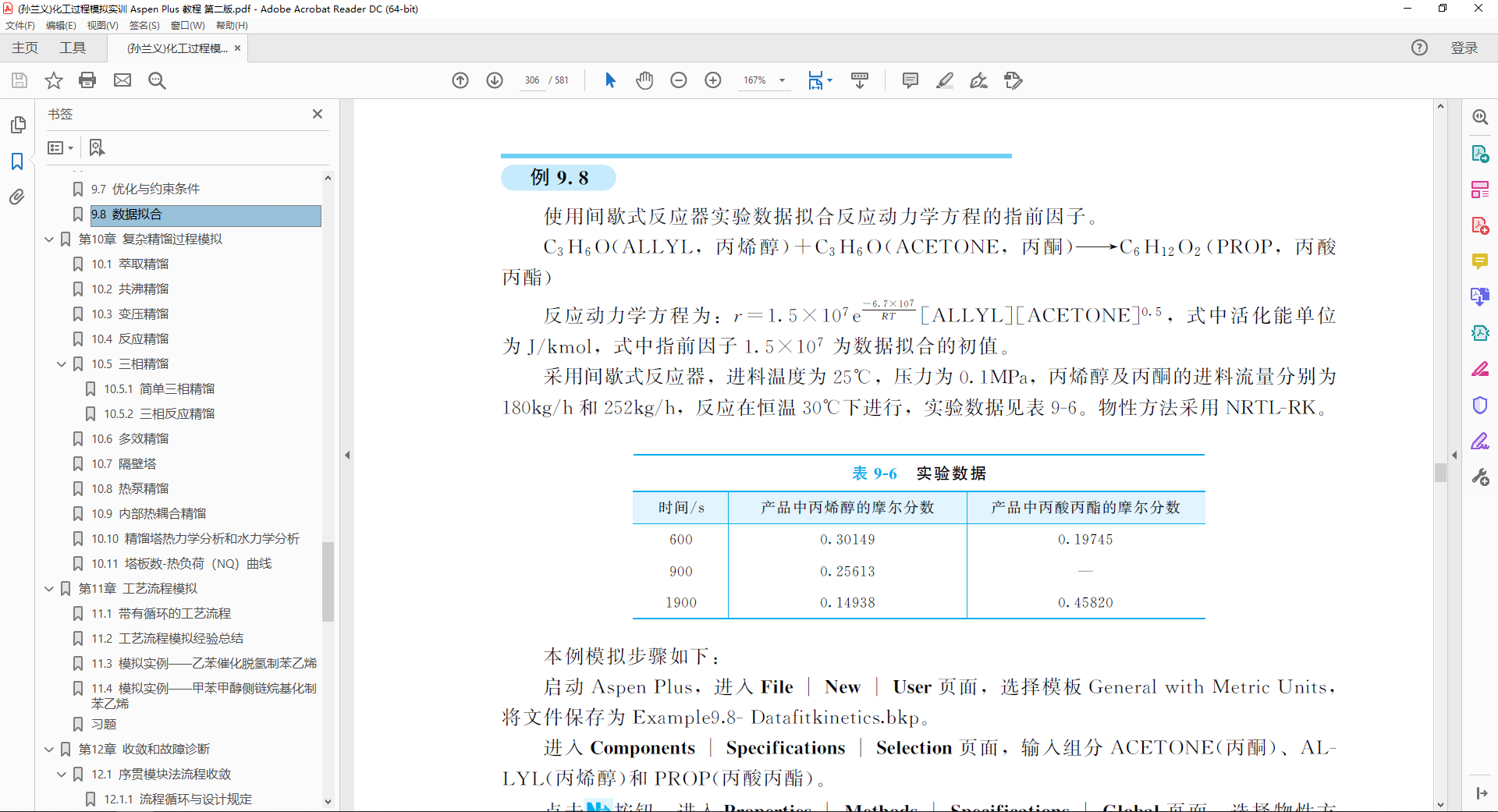Go to previous page arrow icon
1498x812 pixels.
[460, 80]
